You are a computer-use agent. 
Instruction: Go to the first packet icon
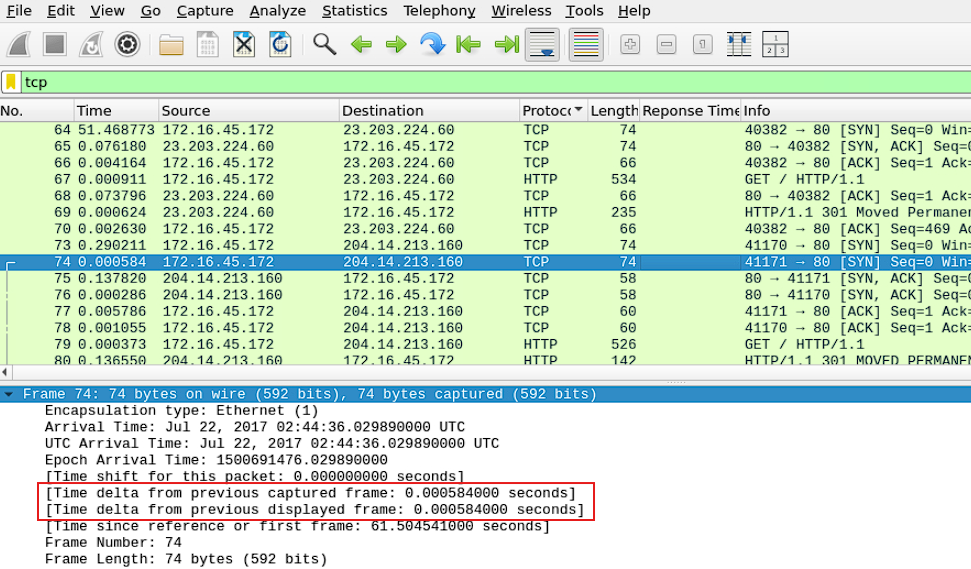pyautogui.click(x=468, y=45)
